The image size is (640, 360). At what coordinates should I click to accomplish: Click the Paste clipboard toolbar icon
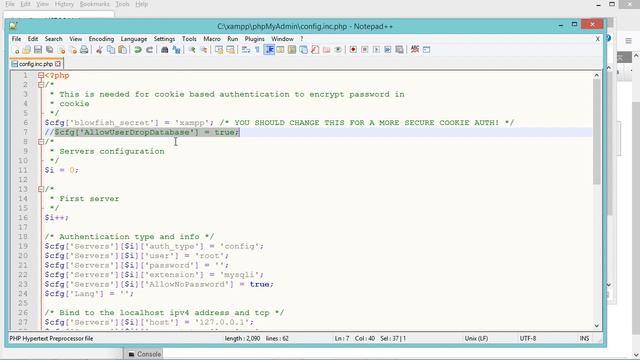(122, 50)
